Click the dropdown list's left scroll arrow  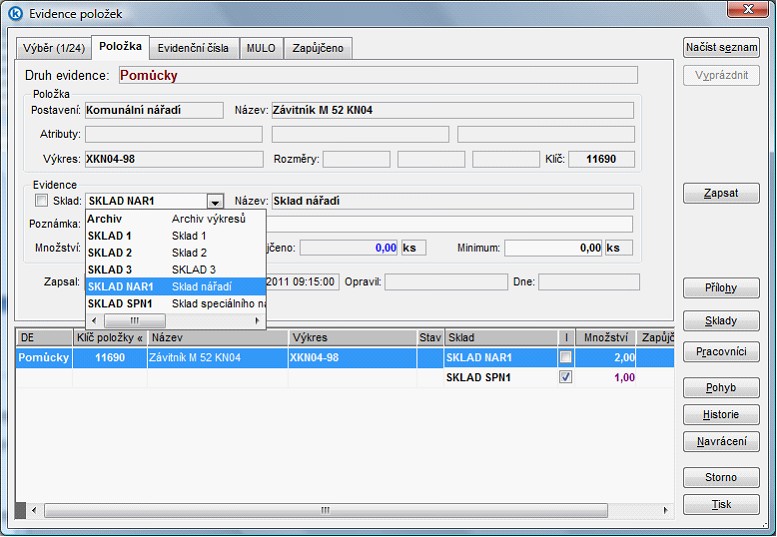click(94, 321)
